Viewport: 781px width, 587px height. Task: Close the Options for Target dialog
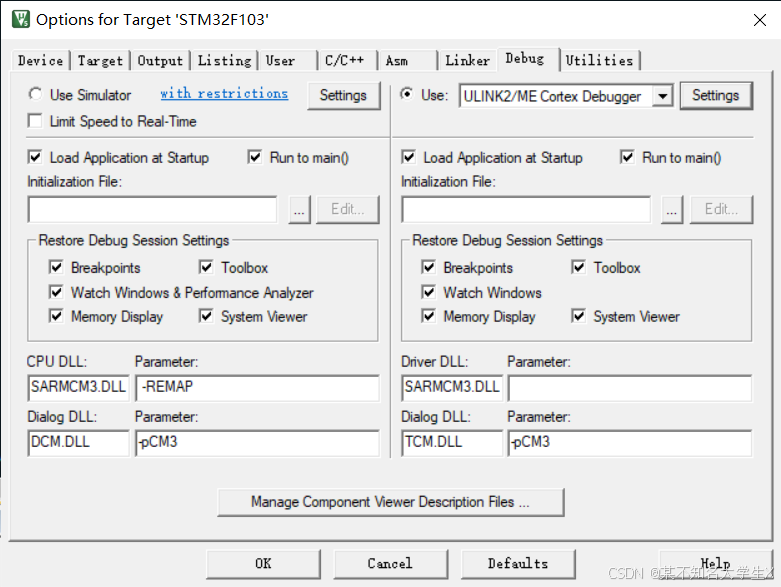[760, 20]
